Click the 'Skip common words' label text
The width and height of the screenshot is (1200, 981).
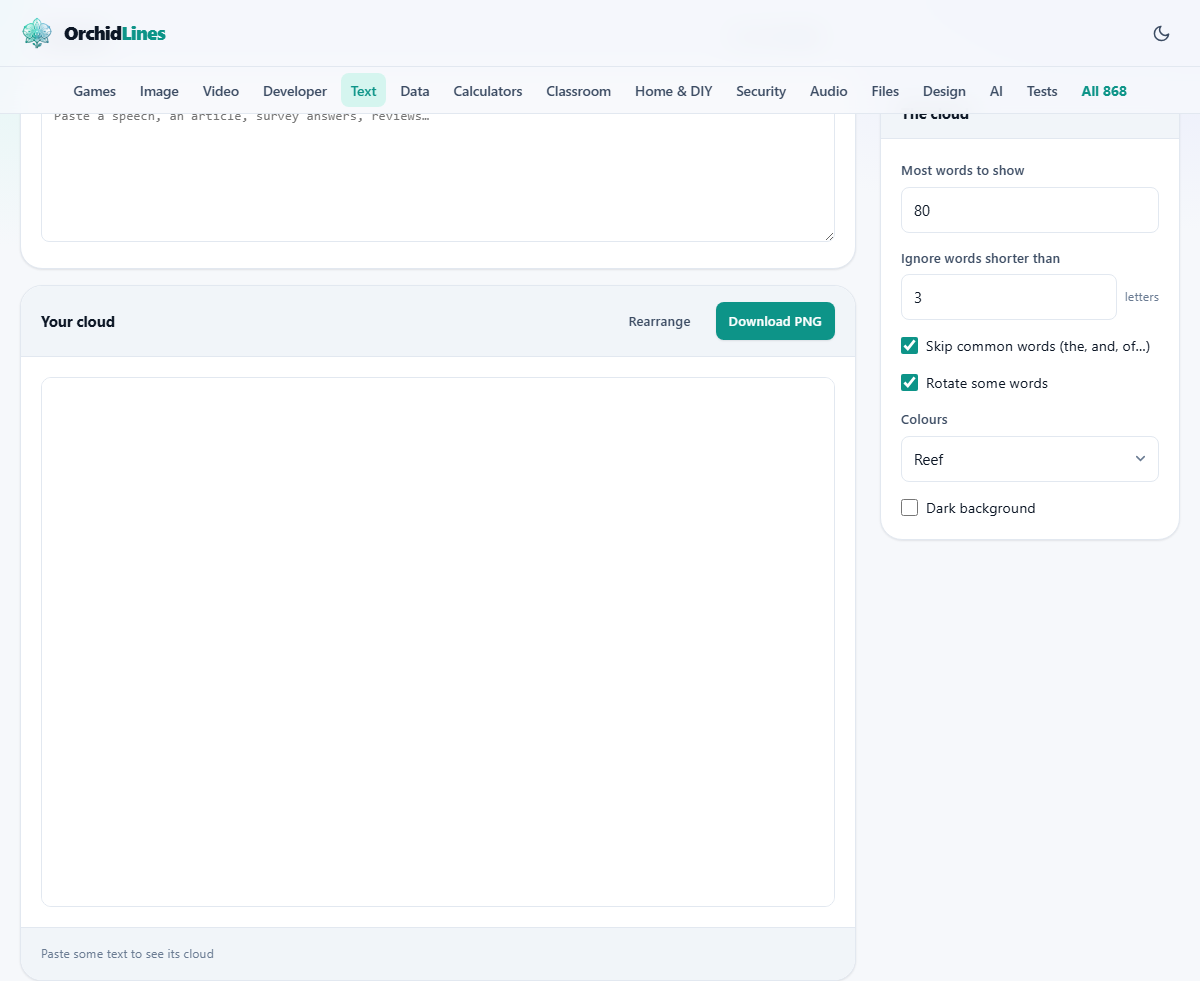pyautogui.click(x=1038, y=346)
